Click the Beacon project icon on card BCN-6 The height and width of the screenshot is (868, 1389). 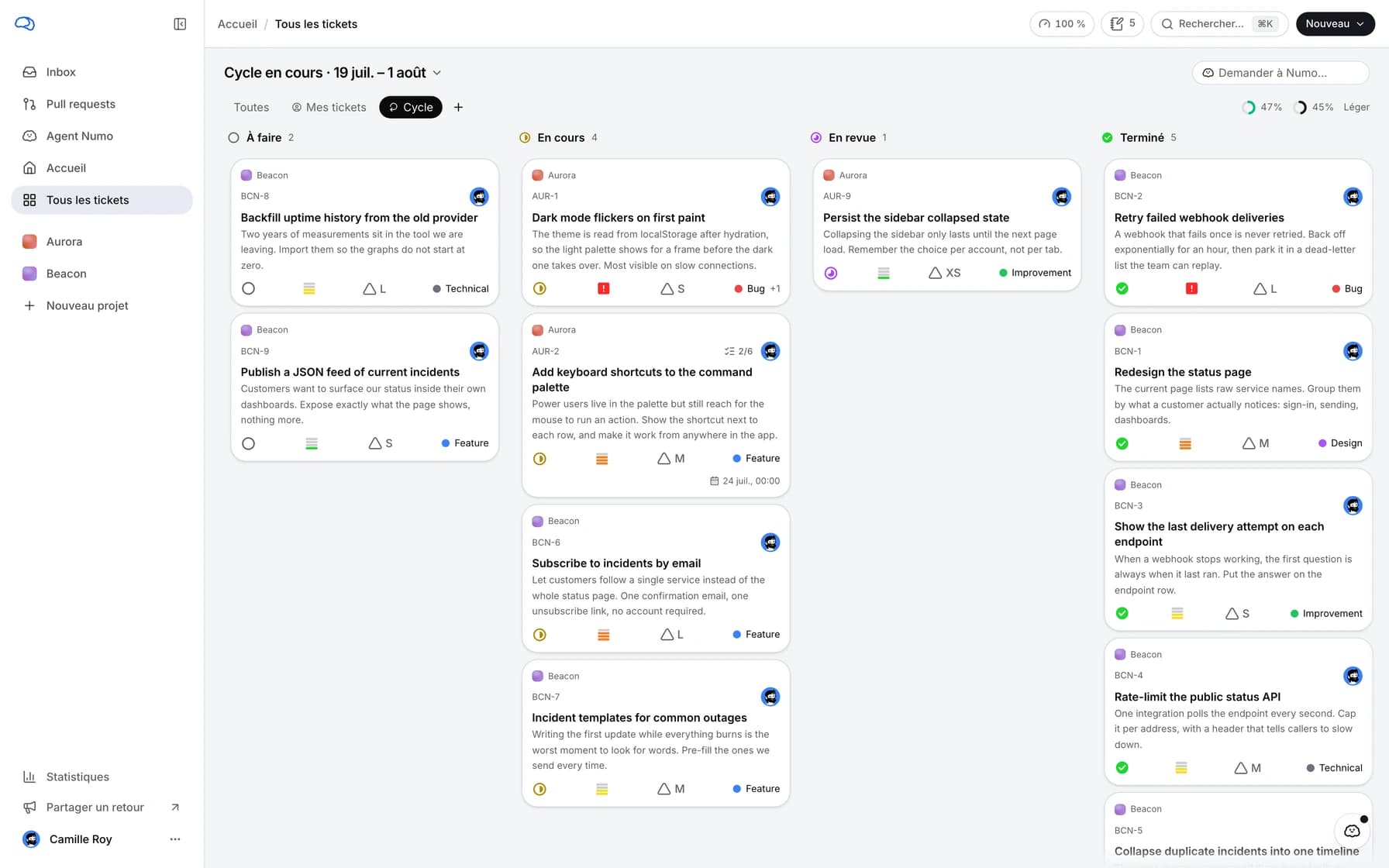[537, 522]
